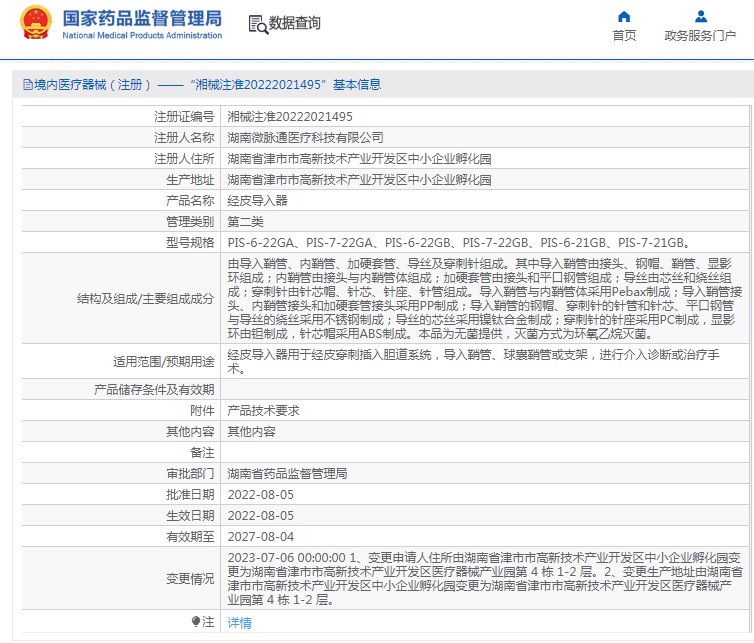Click the 政务服务门户 text link
Screen dimensions: 754x643
coord(700,36)
